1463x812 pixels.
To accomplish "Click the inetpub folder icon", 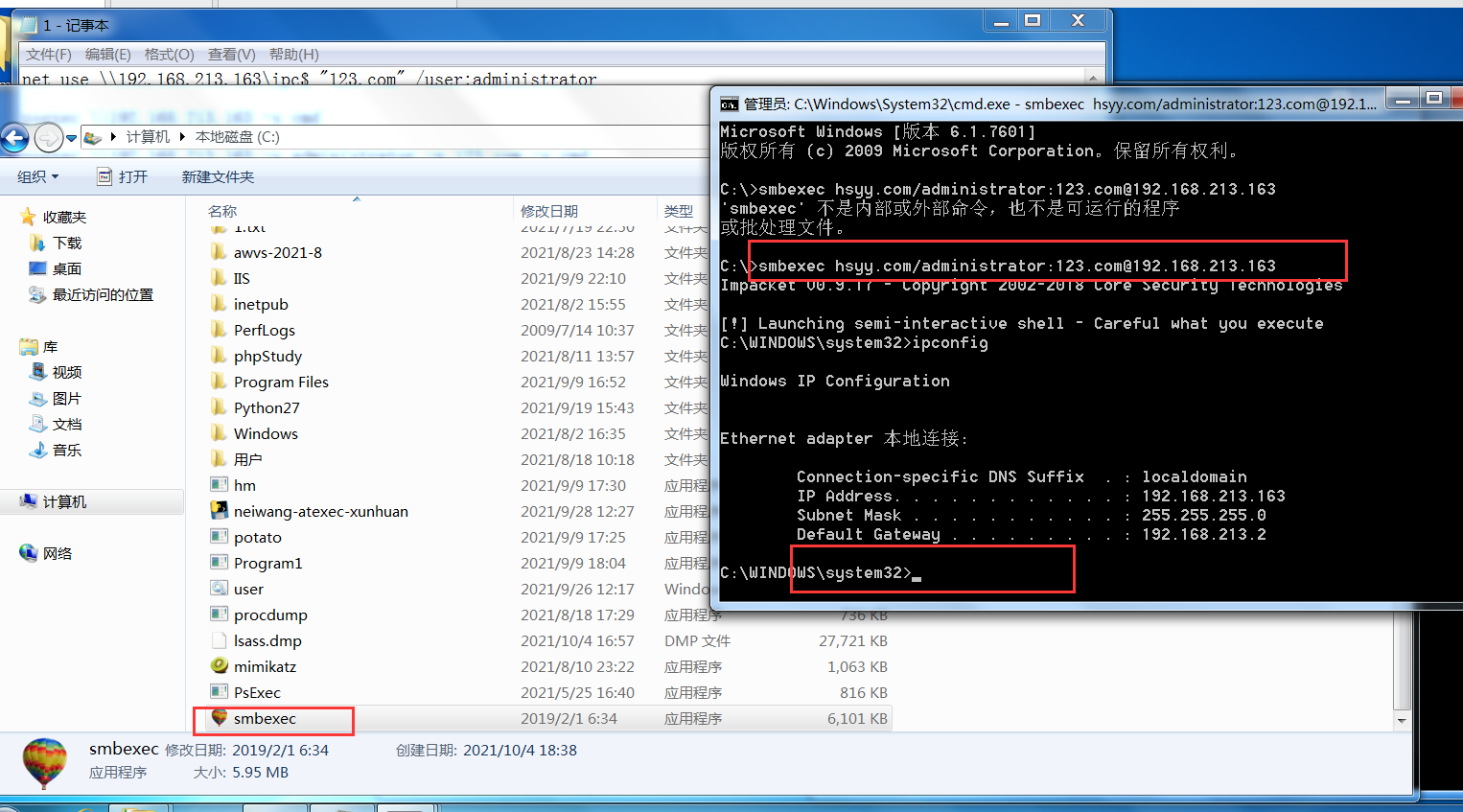I will 220,304.
